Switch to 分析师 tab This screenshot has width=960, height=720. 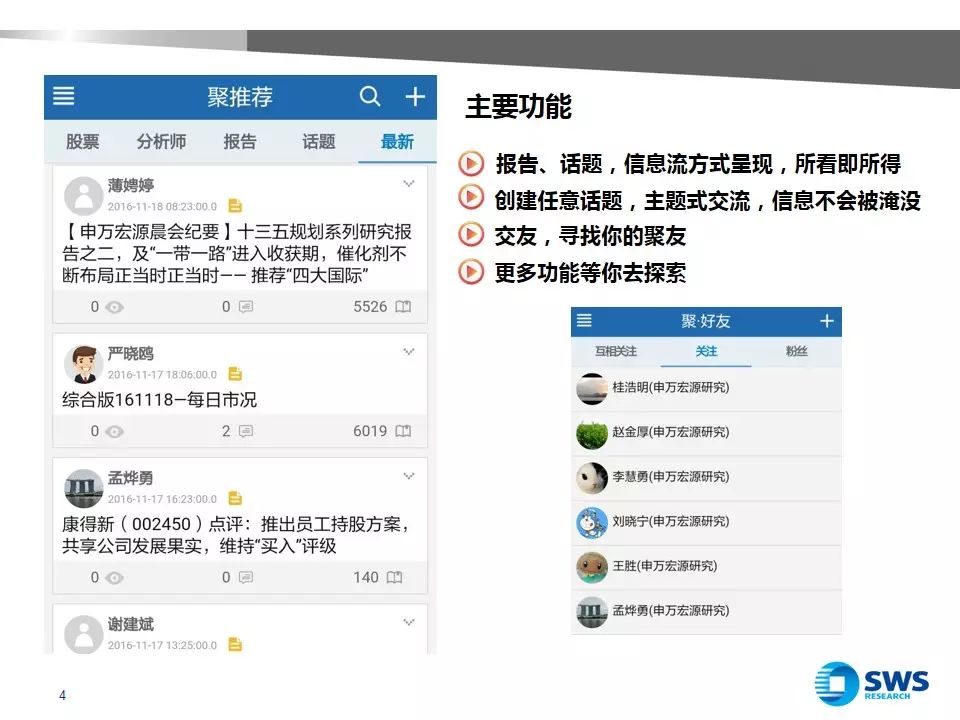tap(162, 141)
